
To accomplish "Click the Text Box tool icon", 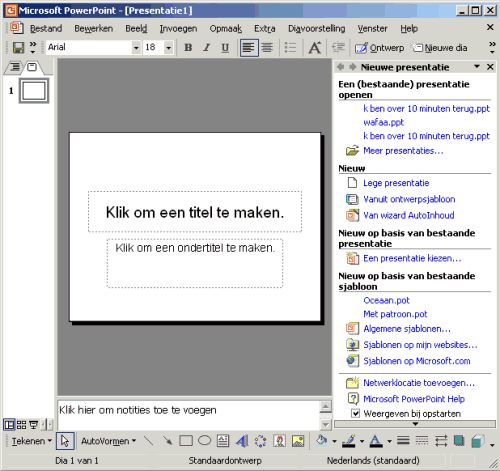I will 223,441.
